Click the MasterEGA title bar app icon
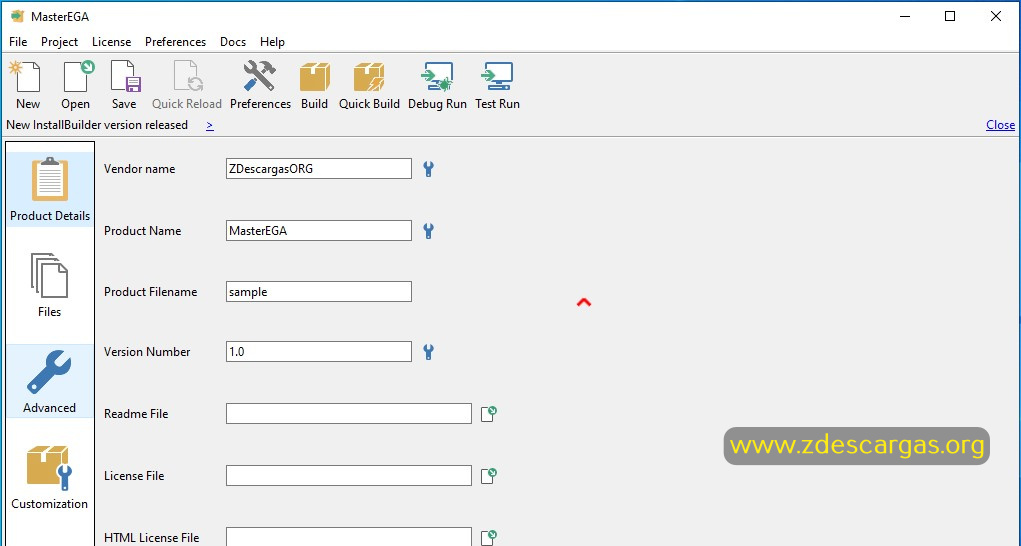The image size is (1021, 546). [x=18, y=16]
